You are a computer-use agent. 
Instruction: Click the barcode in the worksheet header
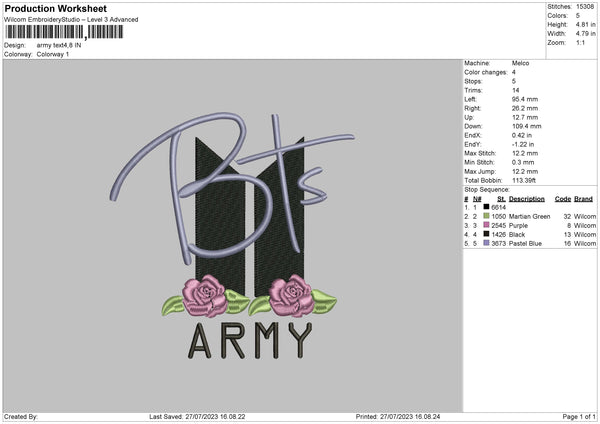[x=64, y=32]
